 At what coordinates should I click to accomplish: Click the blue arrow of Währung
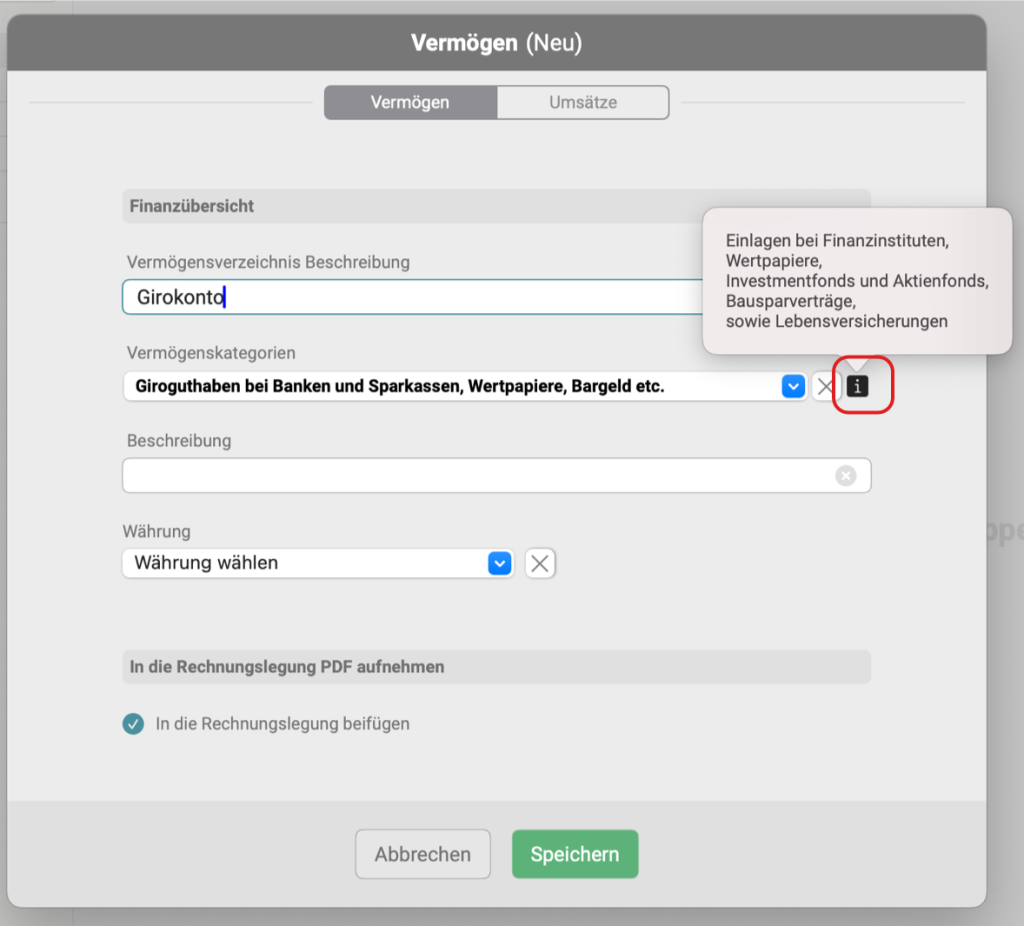[x=499, y=564]
